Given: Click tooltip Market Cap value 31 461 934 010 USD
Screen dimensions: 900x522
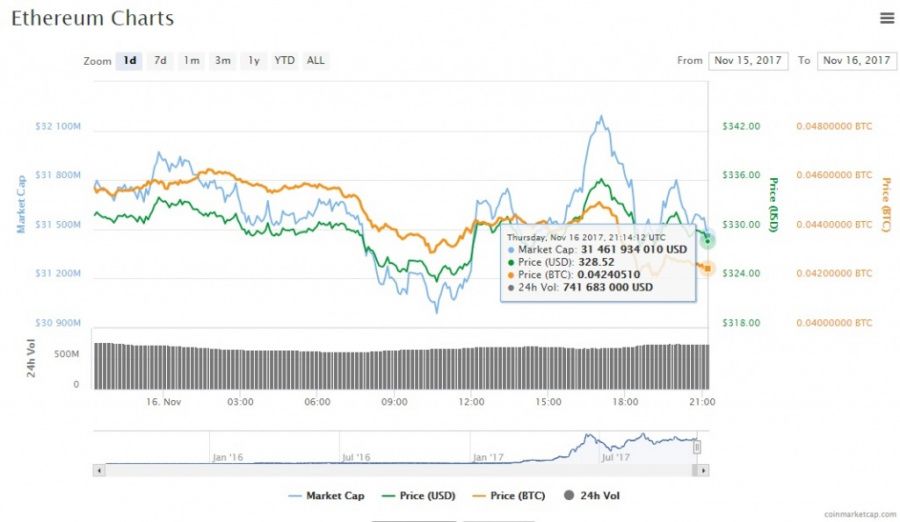Looking at the screenshot, I should (634, 249).
